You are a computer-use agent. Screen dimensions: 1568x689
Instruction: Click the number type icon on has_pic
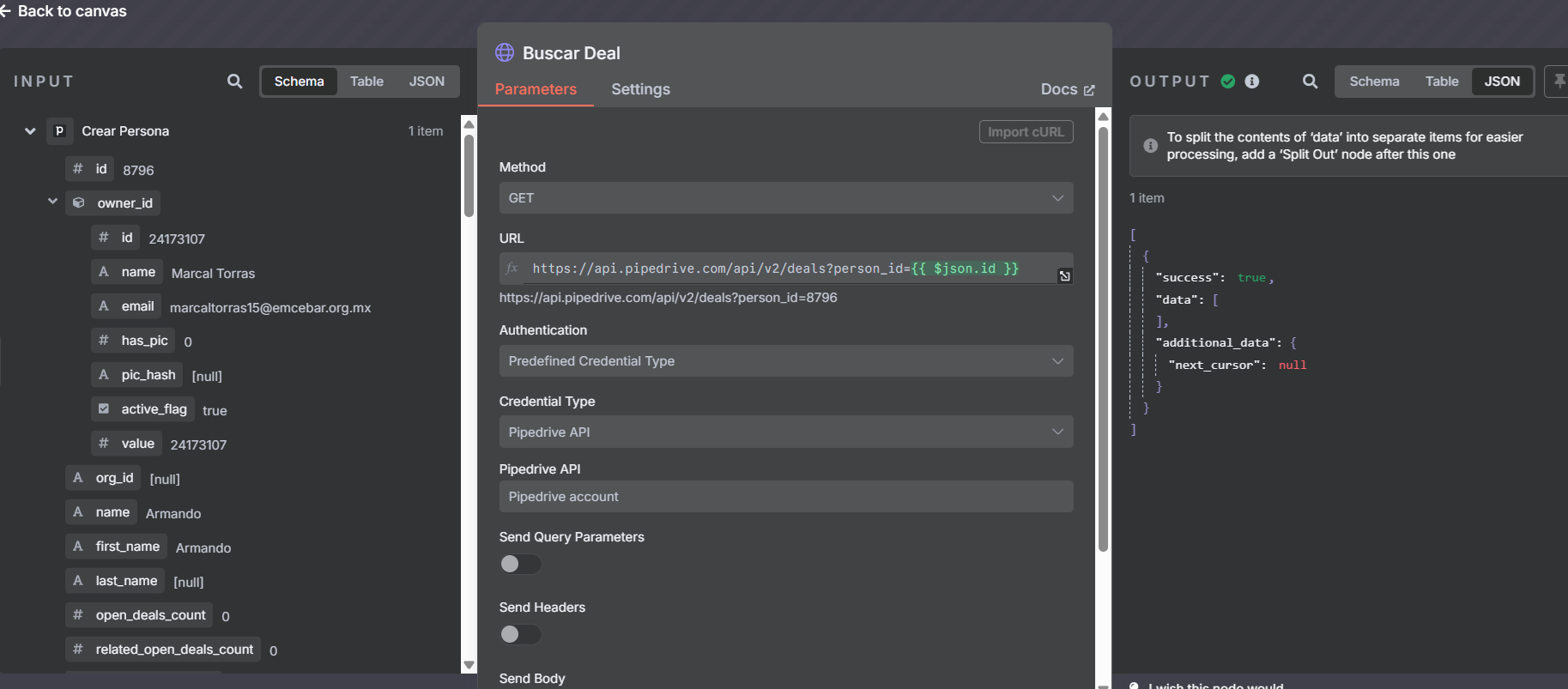tap(104, 341)
